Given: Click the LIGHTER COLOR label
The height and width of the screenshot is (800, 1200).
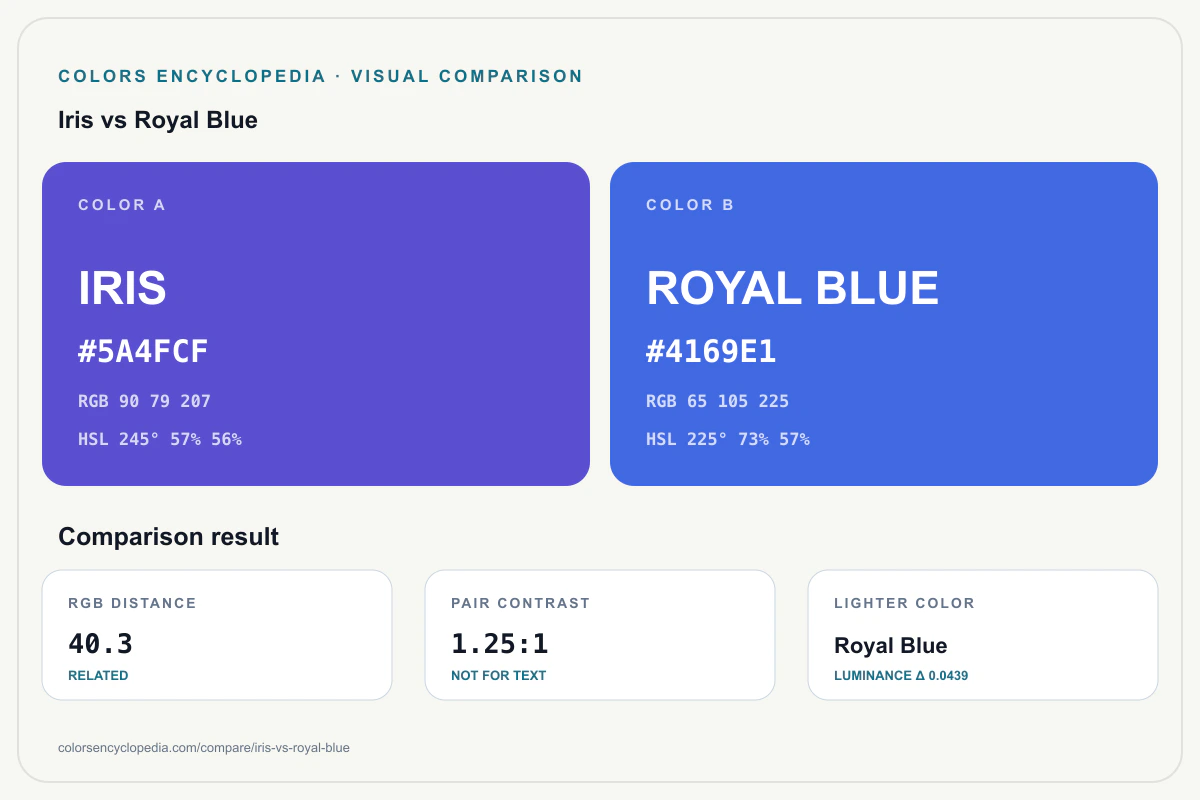Looking at the screenshot, I should [904, 603].
